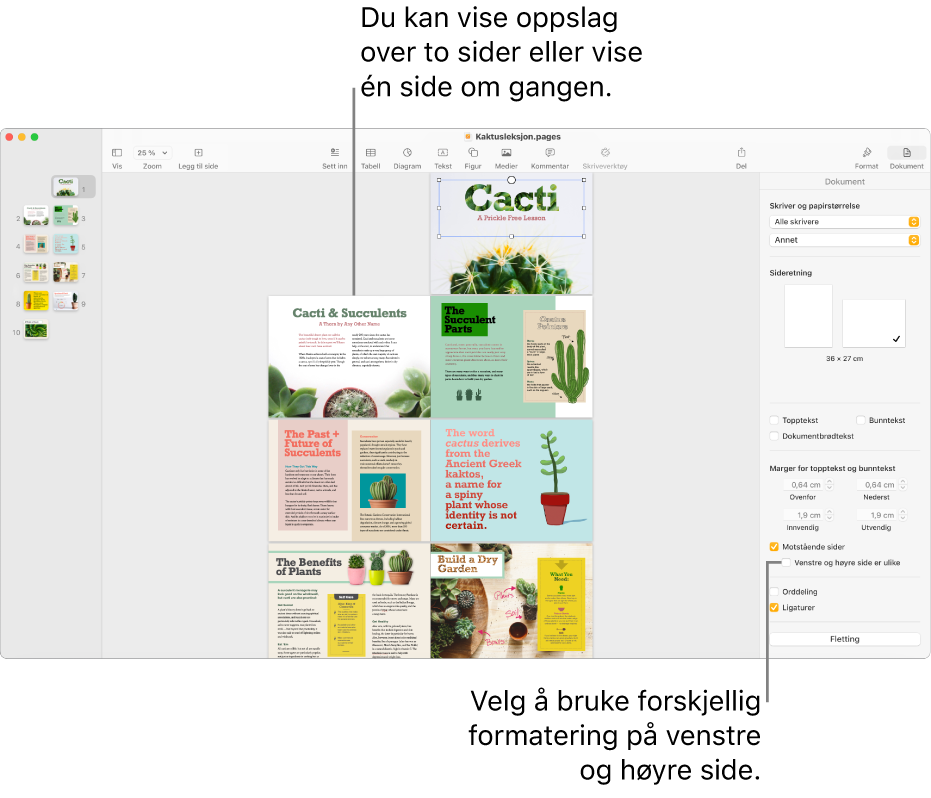The image size is (931, 798).
Task: Click the Cacti & Succulents page heading
Action: [x=350, y=314]
